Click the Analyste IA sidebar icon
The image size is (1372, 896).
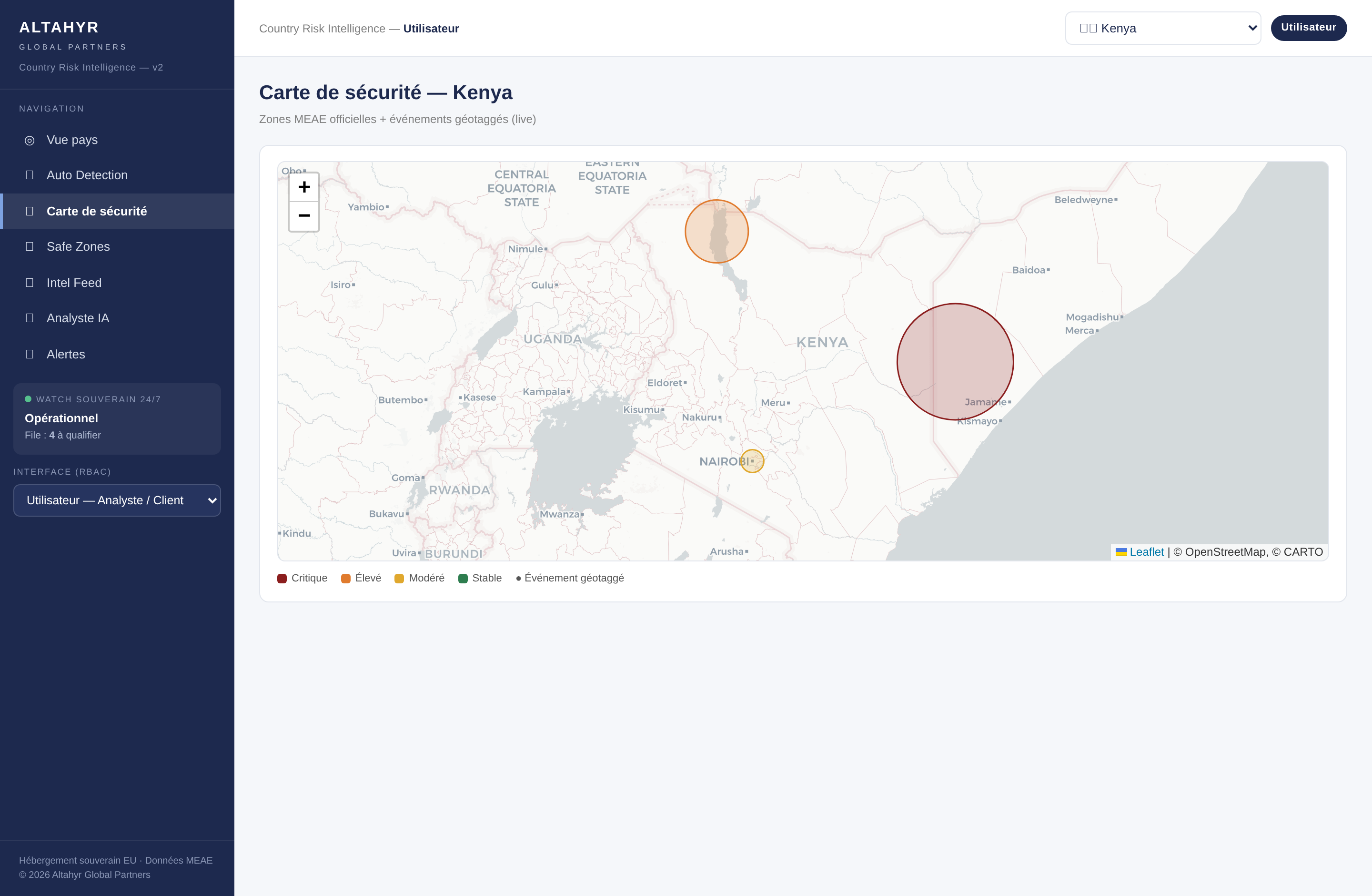[30, 318]
